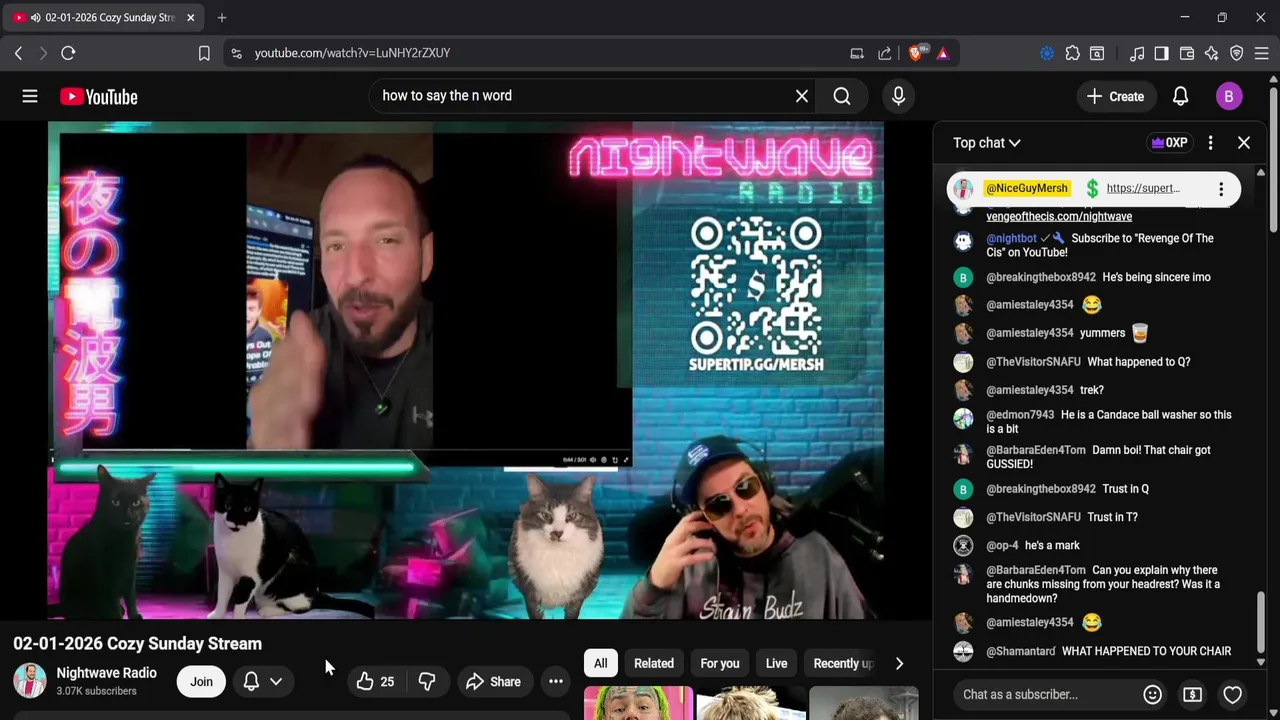
Task: Open account menu via B avatar
Action: 1229,96
